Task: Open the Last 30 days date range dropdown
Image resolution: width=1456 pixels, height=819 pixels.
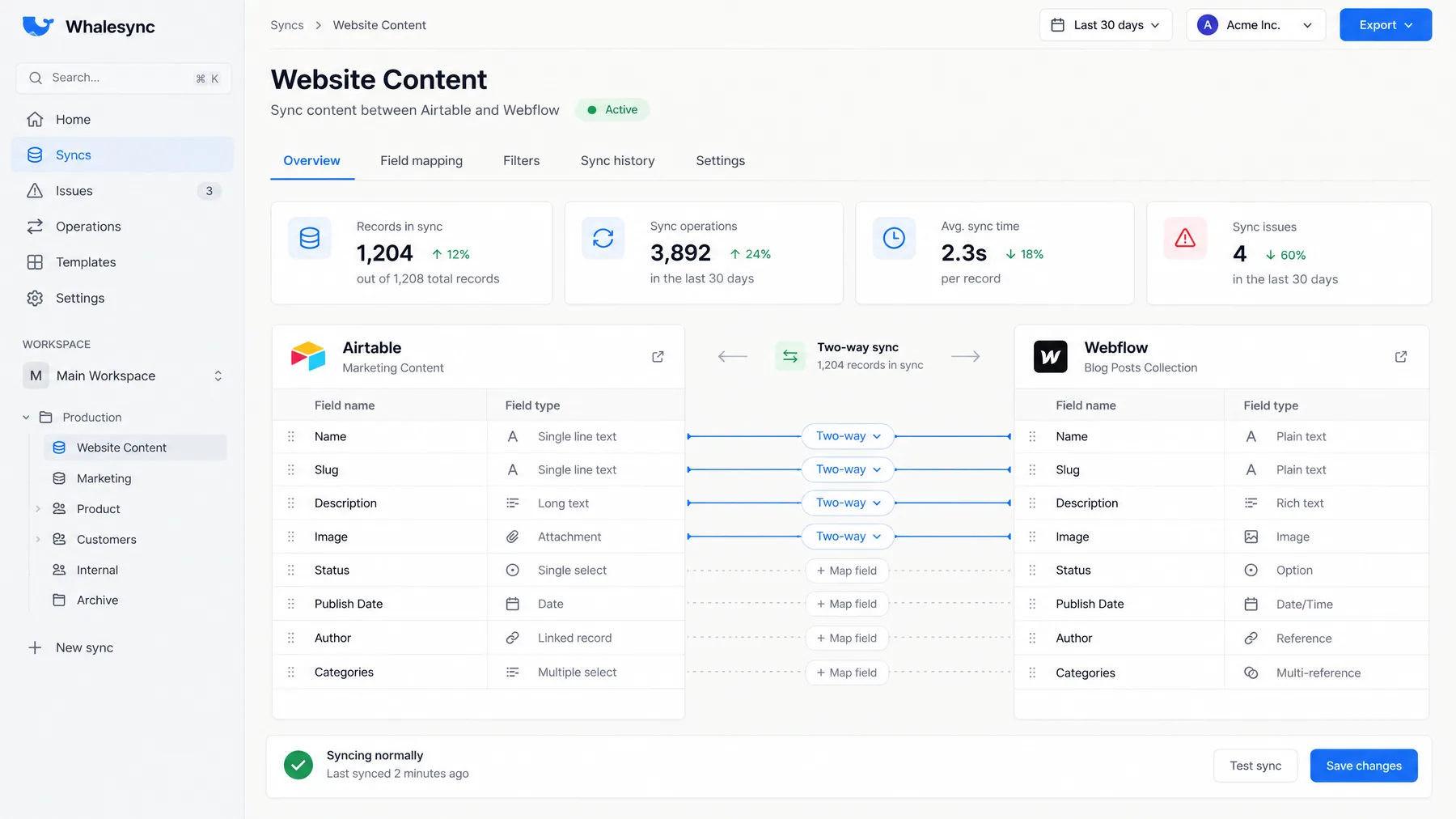Action: click(x=1106, y=25)
